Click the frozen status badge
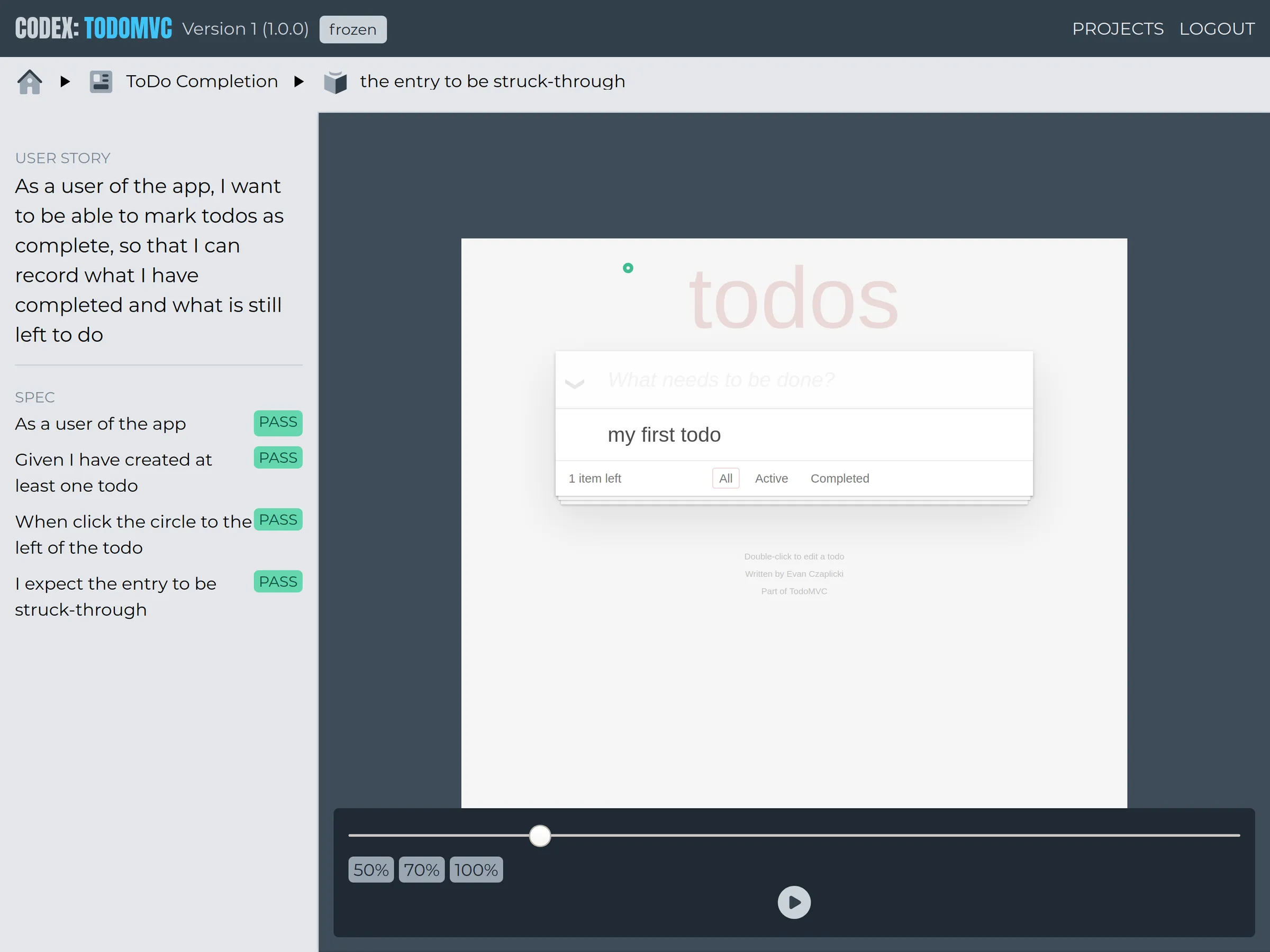The image size is (1270, 952). (x=352, y=29)
